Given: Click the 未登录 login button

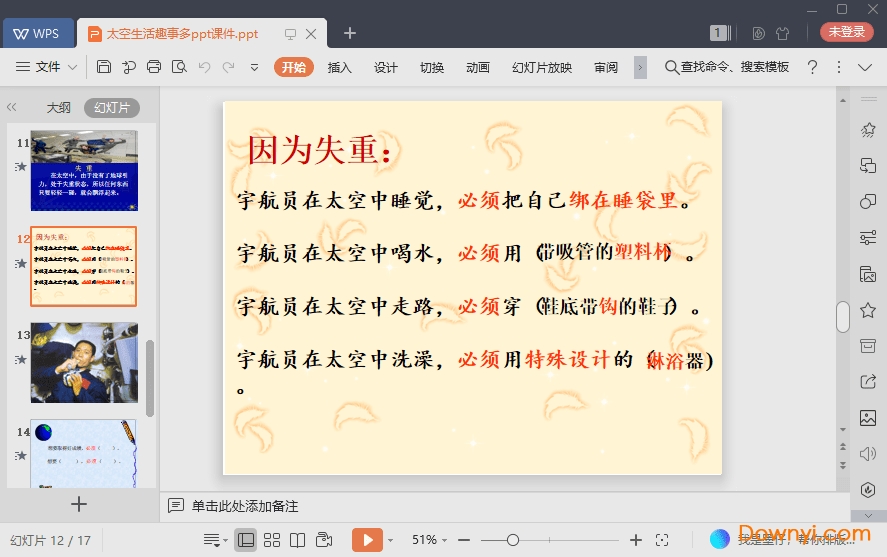Looking at the screenshot, I should coord(846,32).
